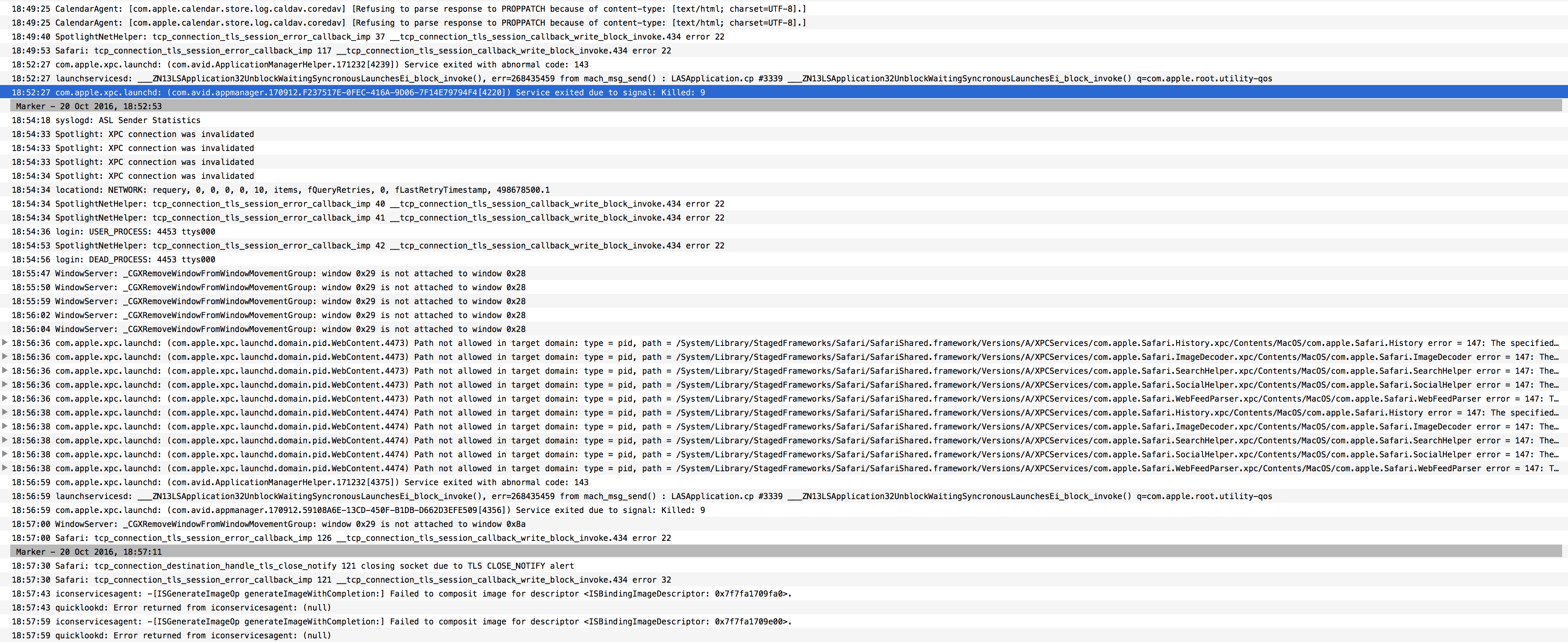This screenshot has width=1568, height=642.
Task: Expand the 18:56:38 Safari.SocialHelper launchd entry
Action: click(x=5, y=454)
